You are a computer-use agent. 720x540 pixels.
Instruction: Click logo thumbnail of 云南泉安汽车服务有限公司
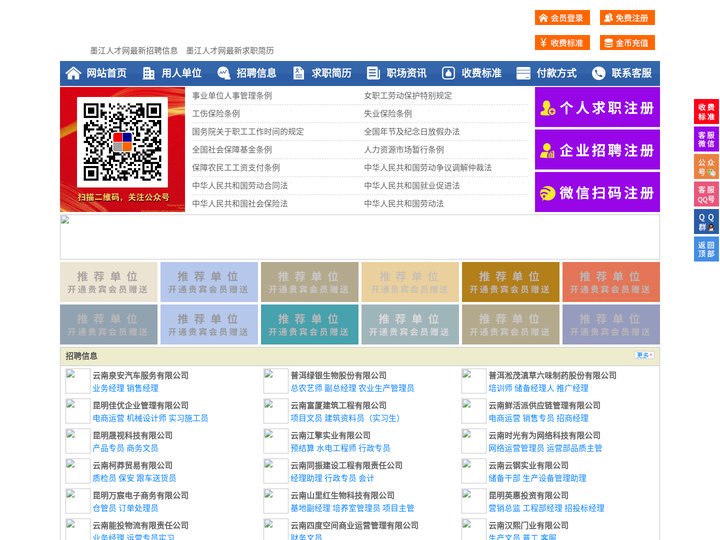coord(78,381)
